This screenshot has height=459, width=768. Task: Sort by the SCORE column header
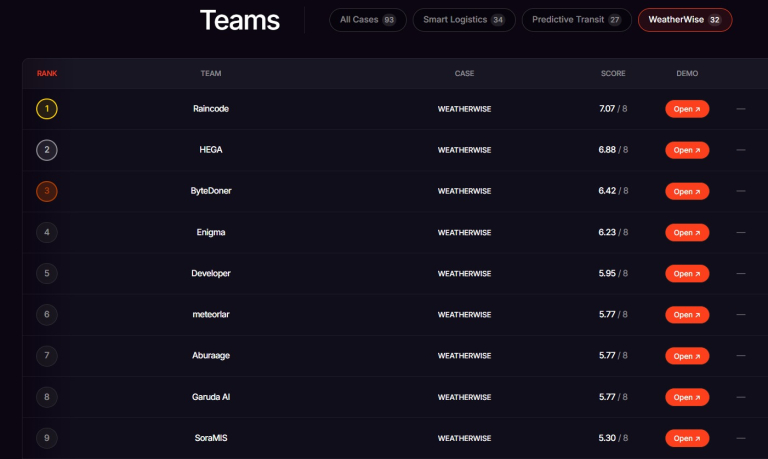(613, 74)
